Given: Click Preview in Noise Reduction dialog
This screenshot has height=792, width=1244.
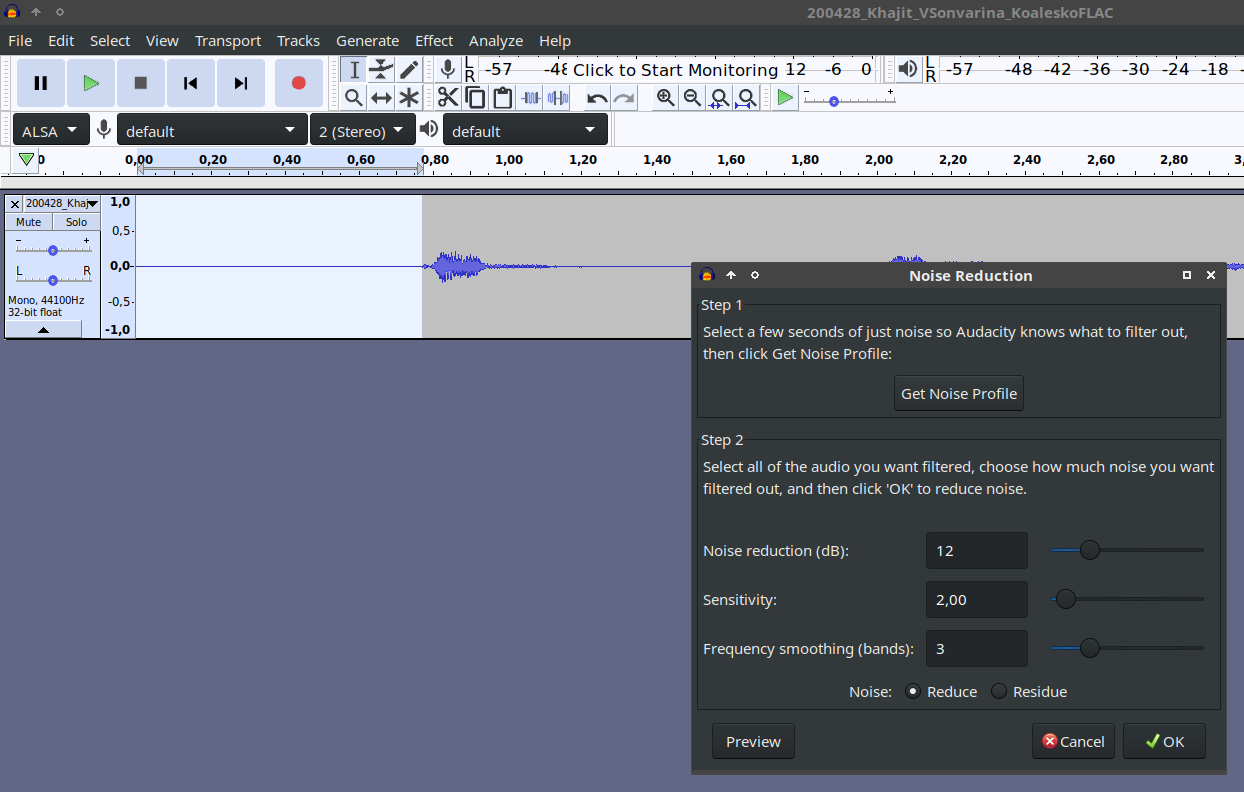Looking at the screenshot, I should pos(753,742).
